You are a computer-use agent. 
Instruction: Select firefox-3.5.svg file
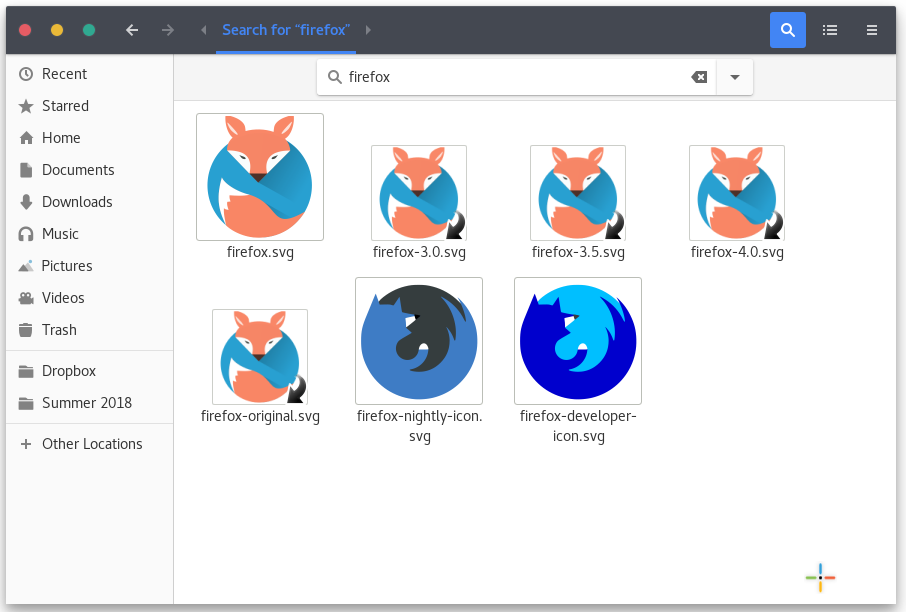(578, 193)
